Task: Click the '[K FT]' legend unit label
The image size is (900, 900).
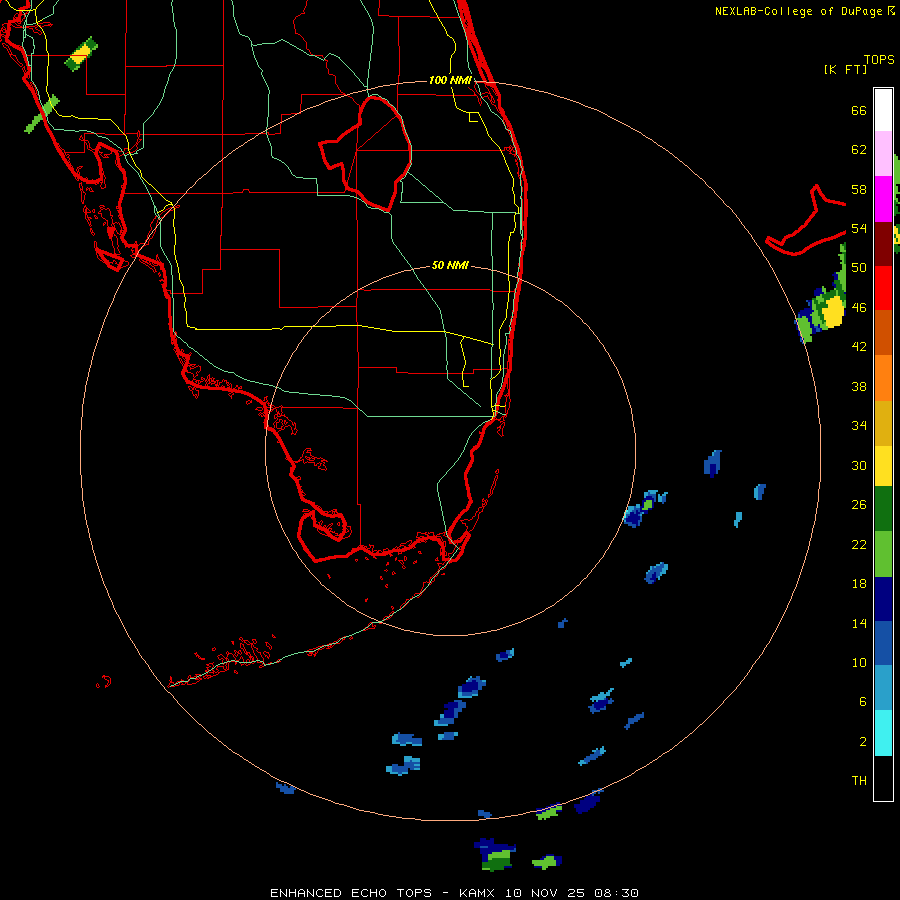Action: 845,70
